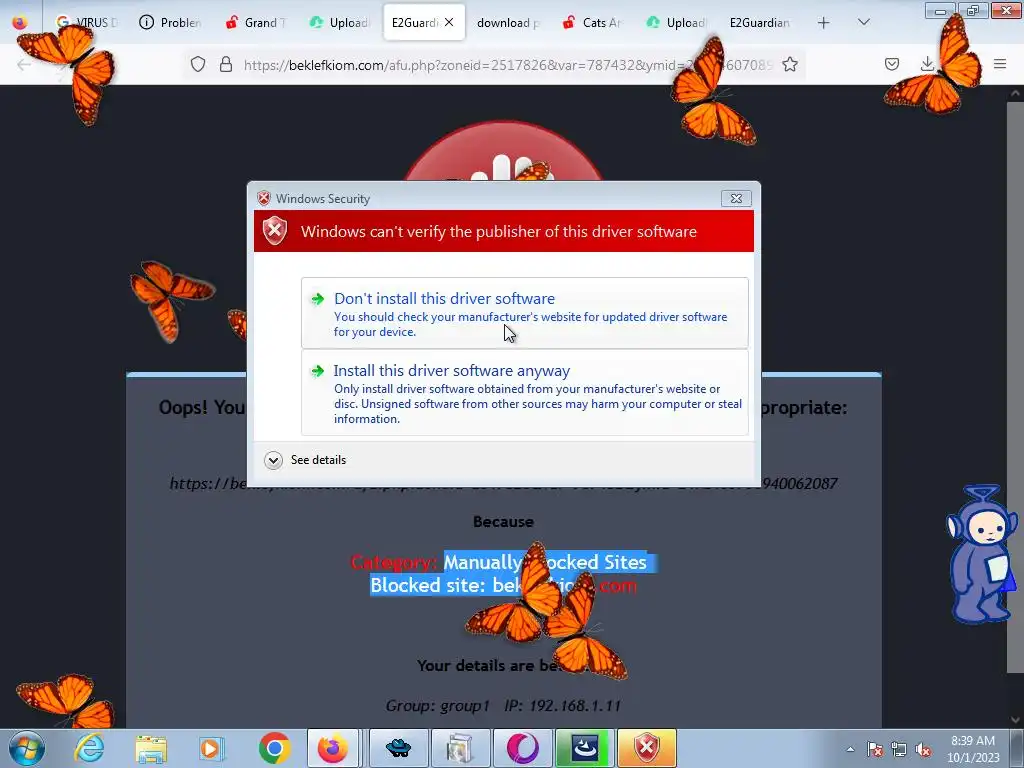
Task: Show hidden system tray icons
Action: pos(850,749)
